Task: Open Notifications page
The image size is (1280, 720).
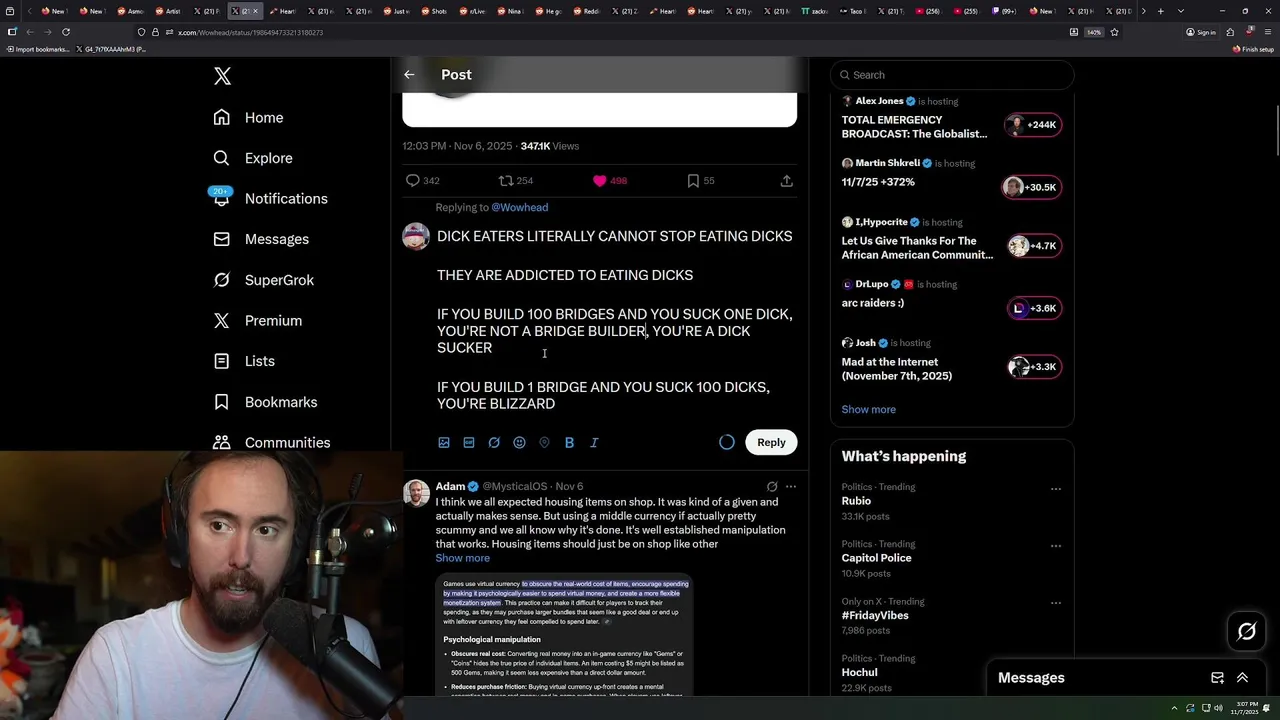Action: [x=270, y=198]
